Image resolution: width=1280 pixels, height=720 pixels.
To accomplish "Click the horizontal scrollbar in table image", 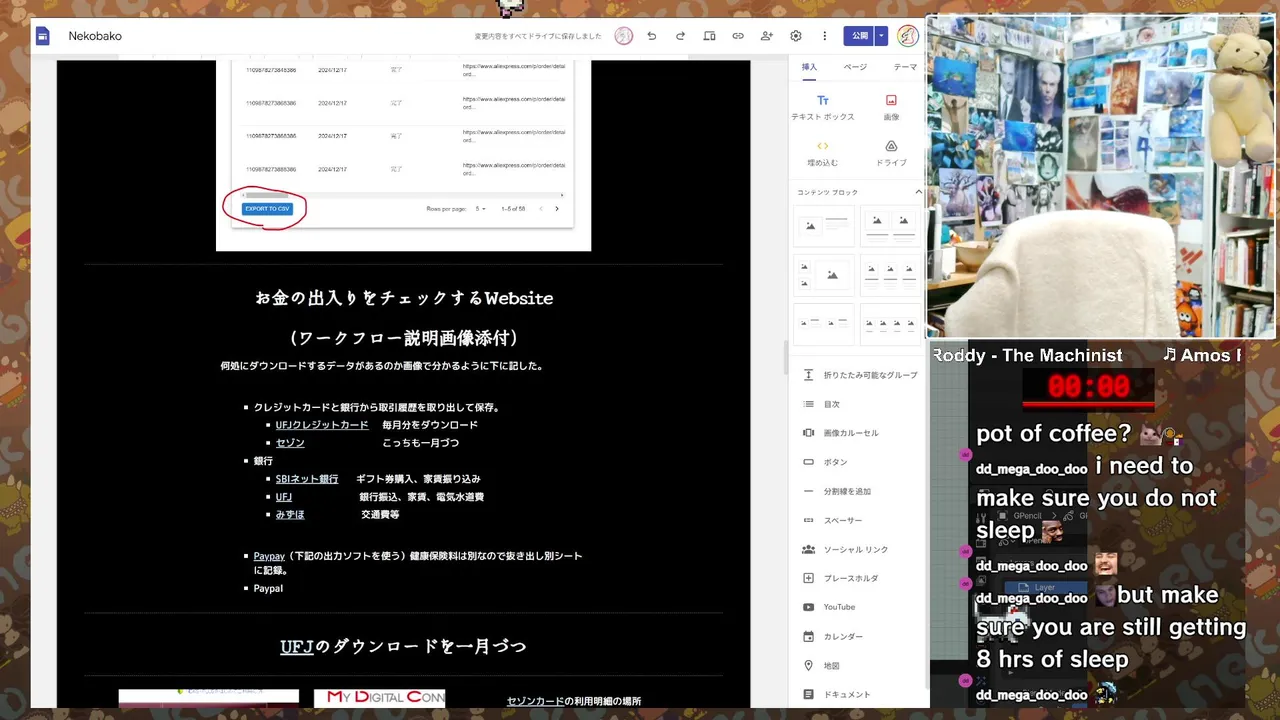I will pos(266,195).
